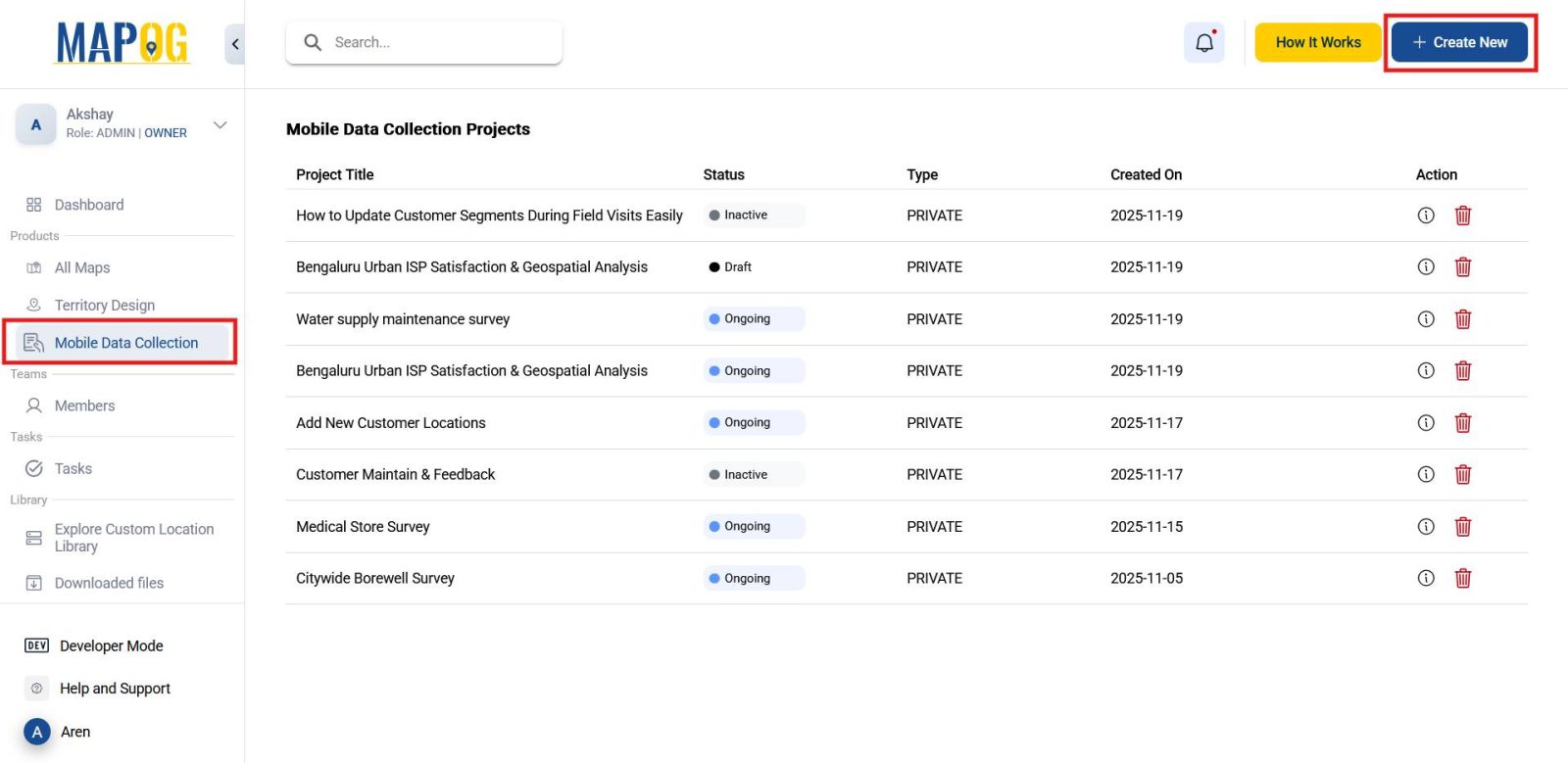Delete Customer Maintain & Feedback project

(x=1463, y=474)
